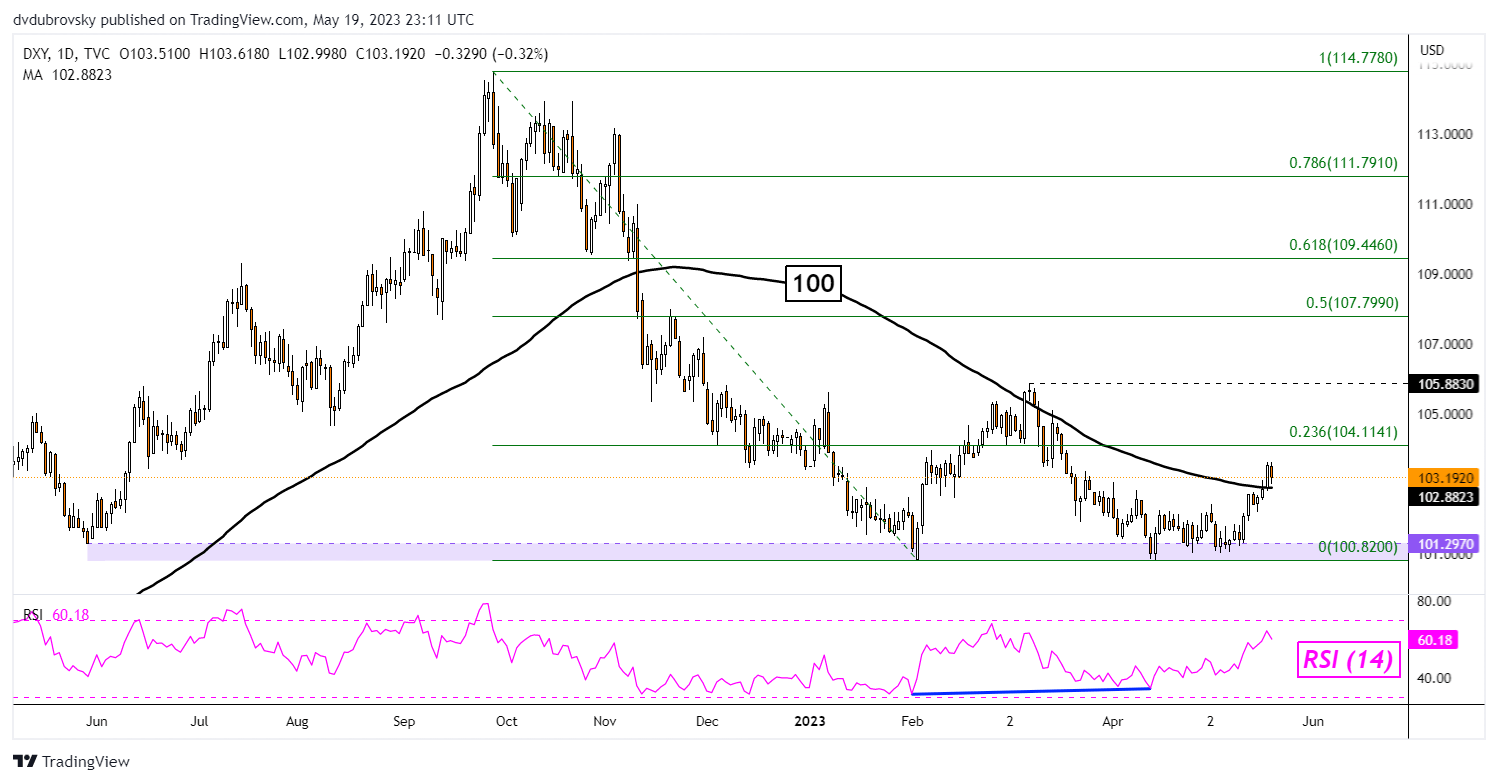Click the 1(114.7780) Fibonacci level label
This screenshot has width=1498, height=783.
coord(1356,59)
